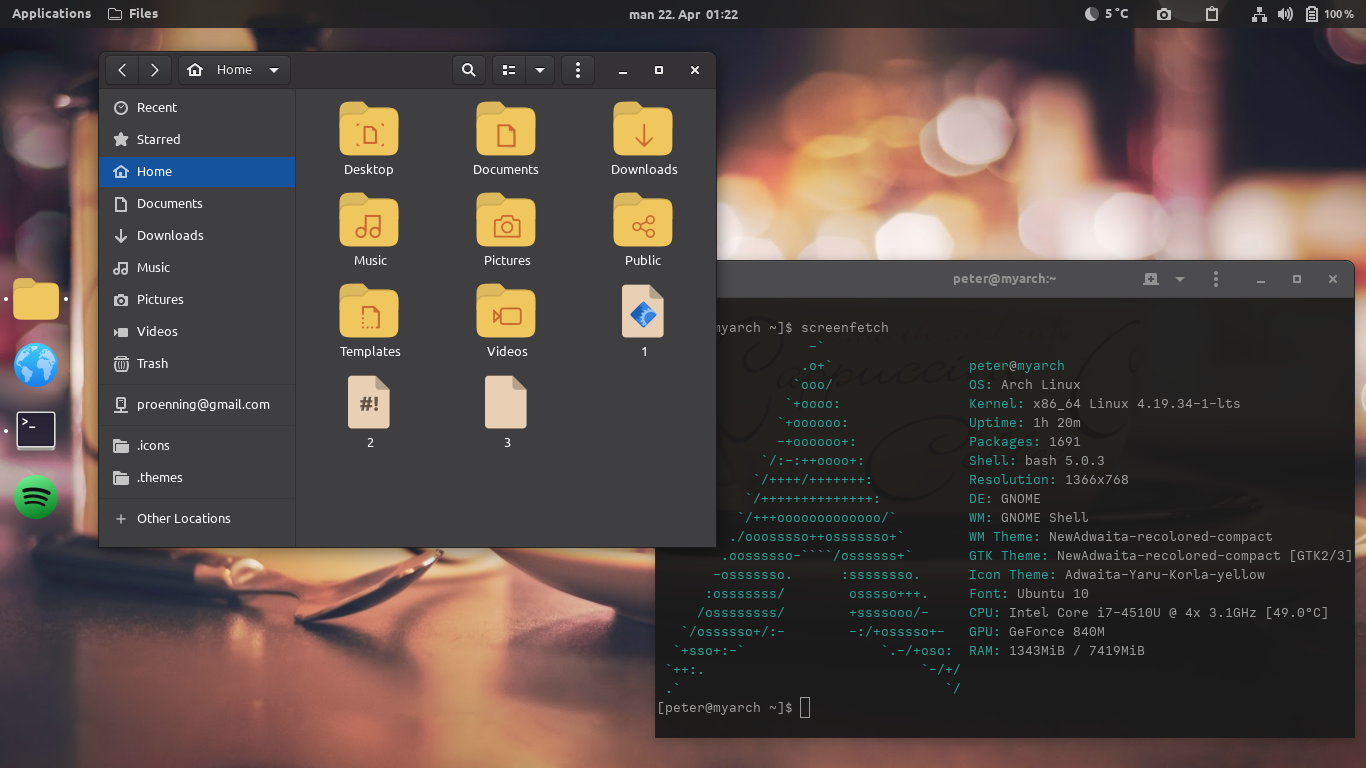Click the weather indicator showing 5 °C
Screen dimensions: 1366x768
pos(1107,14)
